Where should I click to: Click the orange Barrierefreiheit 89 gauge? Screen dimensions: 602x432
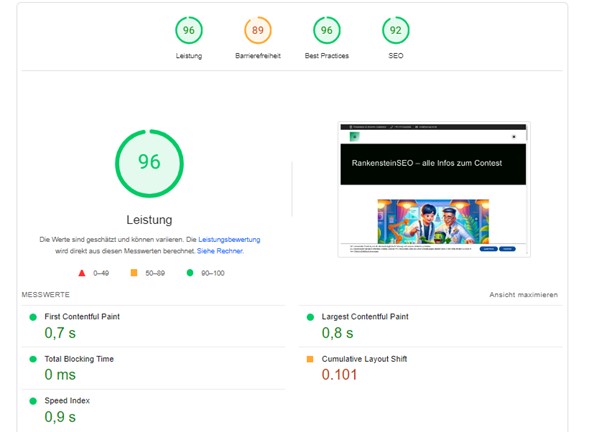(257, 30)
